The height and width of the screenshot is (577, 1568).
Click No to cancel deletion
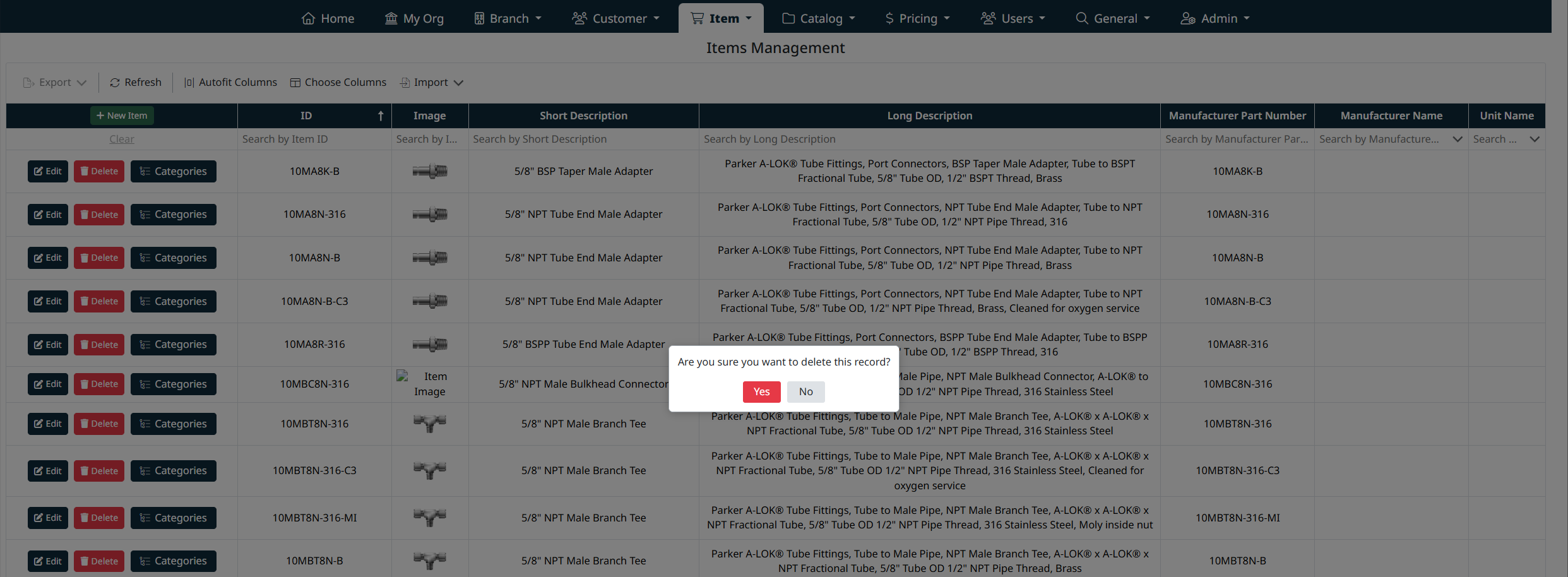click(x=805, y=391)
